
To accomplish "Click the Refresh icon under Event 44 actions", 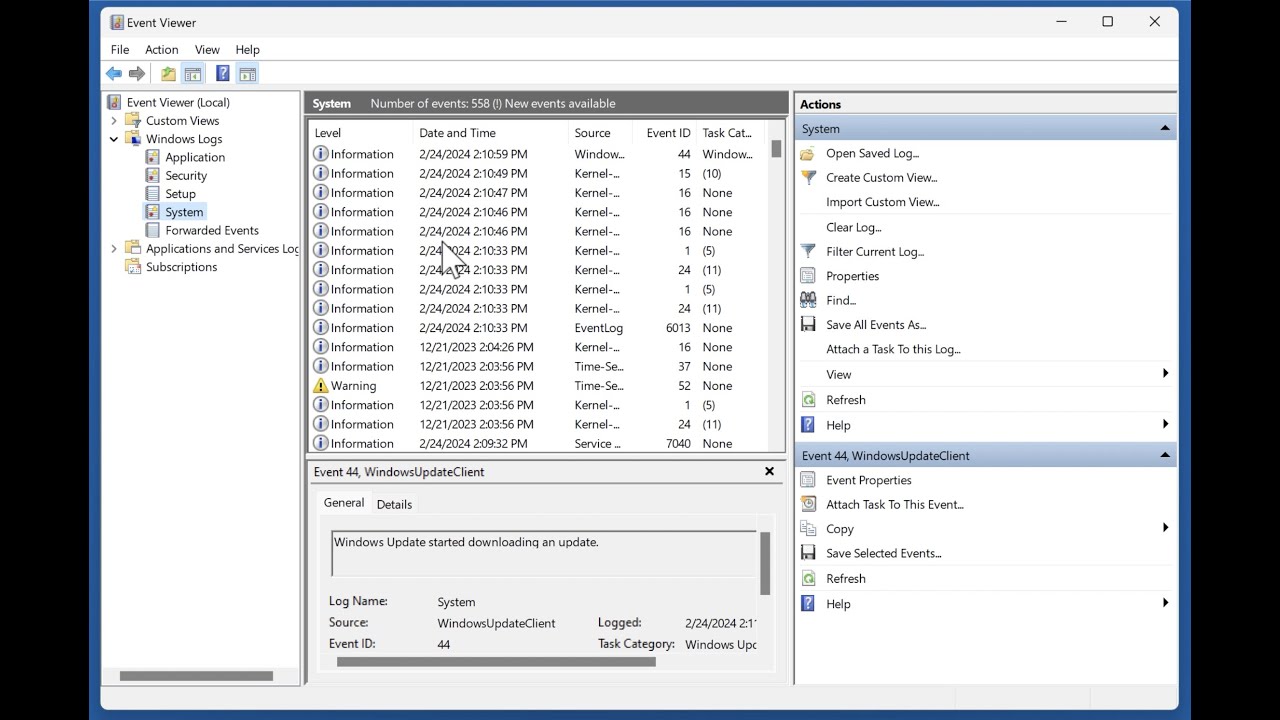I will tap(808, 579).
